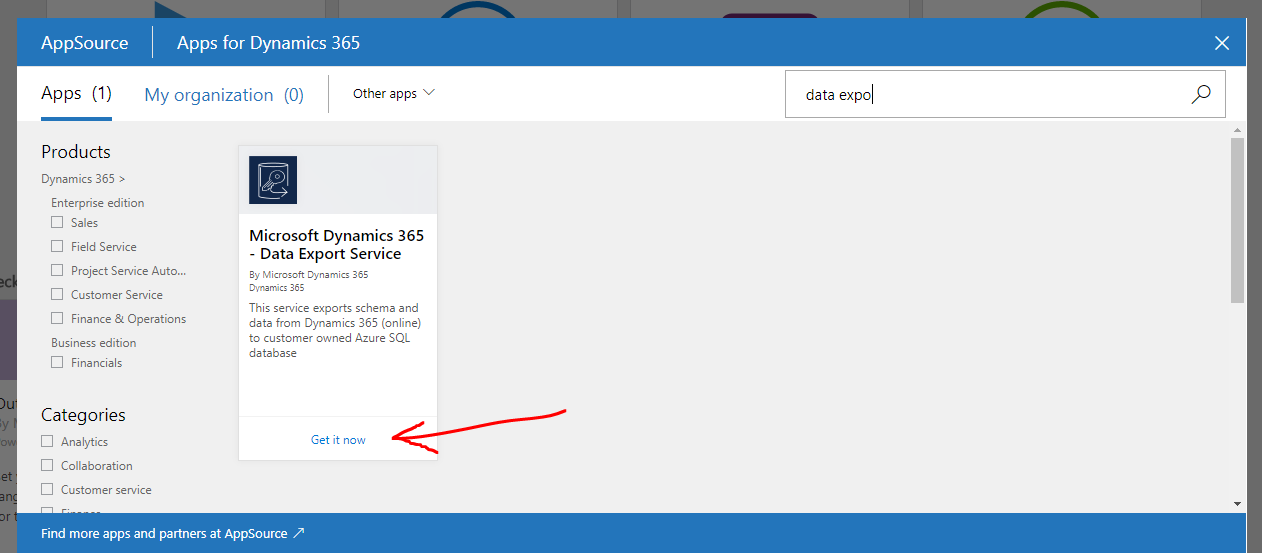Image resolution: width=1262 pixels, height=553 pixels.
Task: Tick the Customer Service product checkbox
Action: click(57, 294)
